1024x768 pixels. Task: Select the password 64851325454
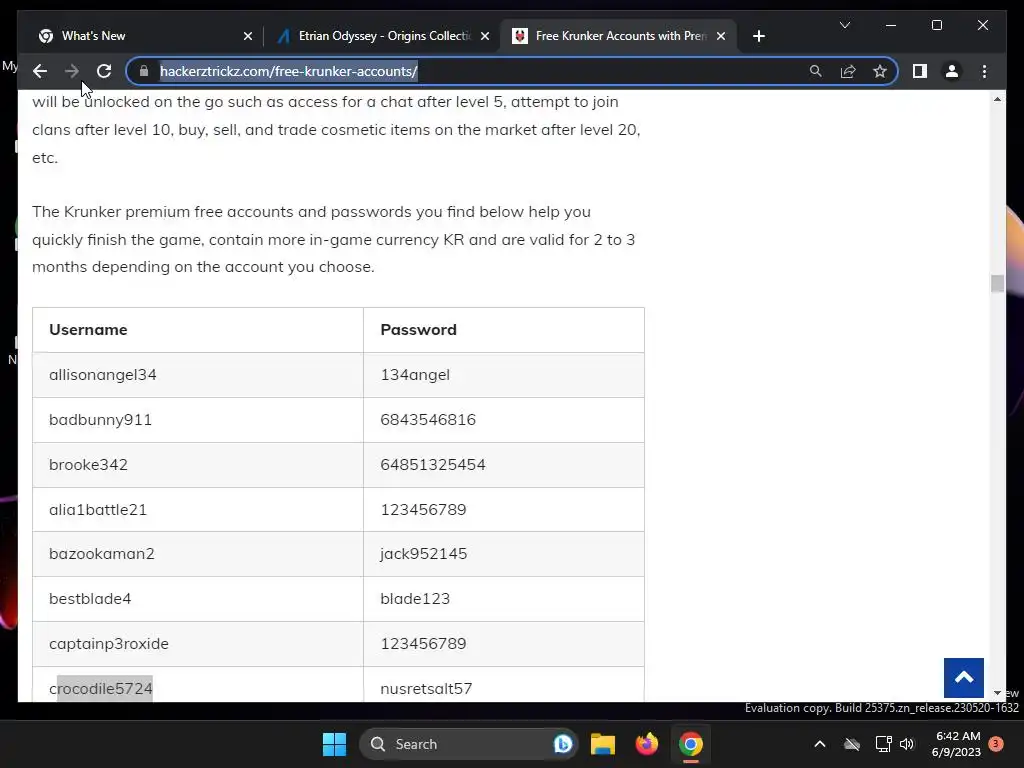(433, 465)
